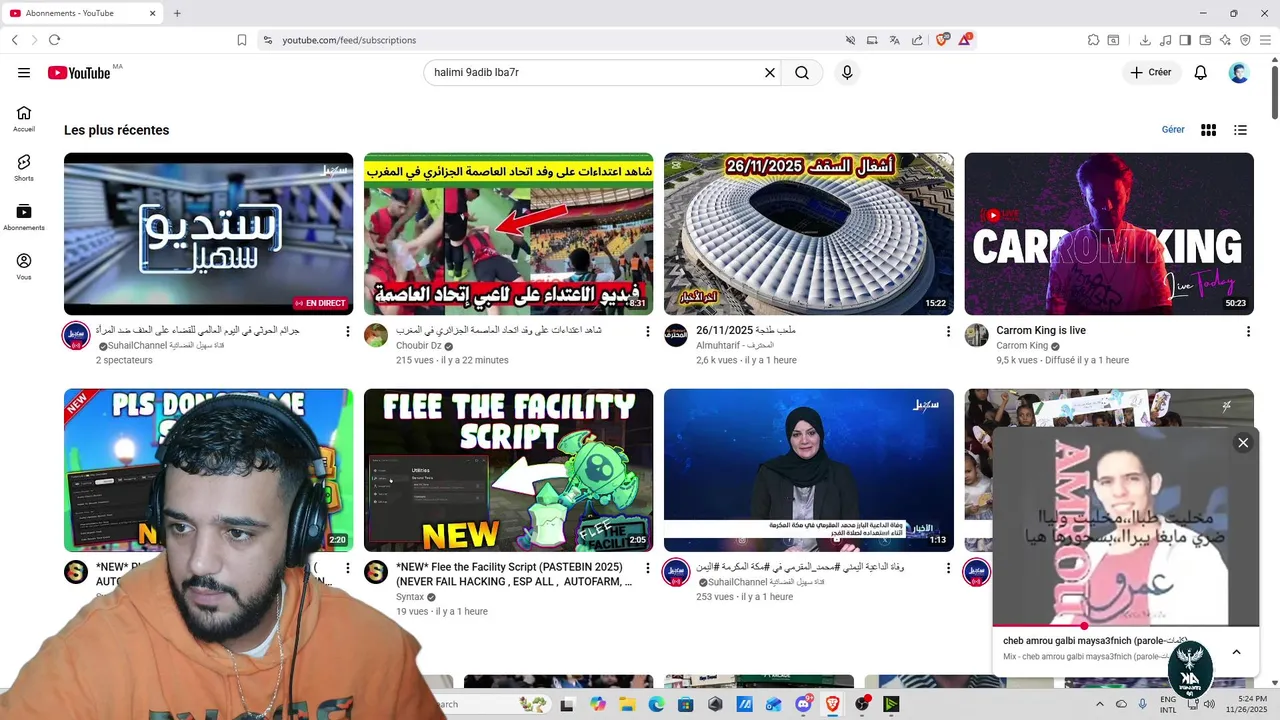Open Accueil in the sidebar
The image size is (1280, 720).
24,119
